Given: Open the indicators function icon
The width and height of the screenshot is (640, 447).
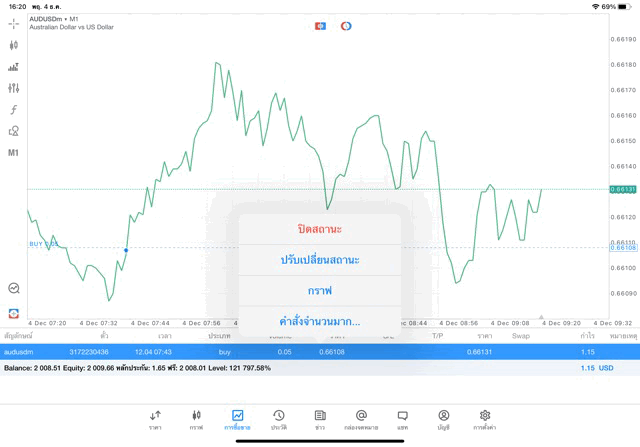Looking at the screenshot, I should coord(14,110).
